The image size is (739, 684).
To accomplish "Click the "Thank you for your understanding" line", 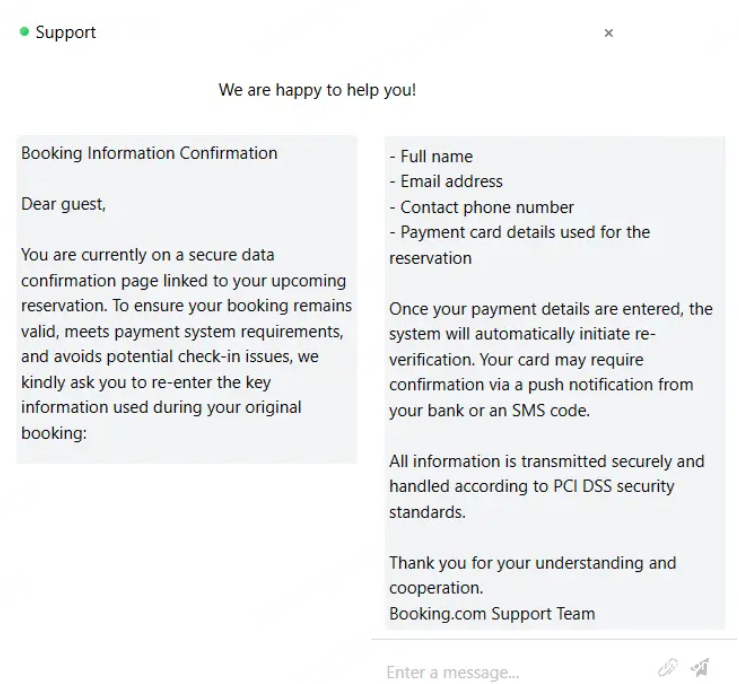I will (x=532, y=563).
